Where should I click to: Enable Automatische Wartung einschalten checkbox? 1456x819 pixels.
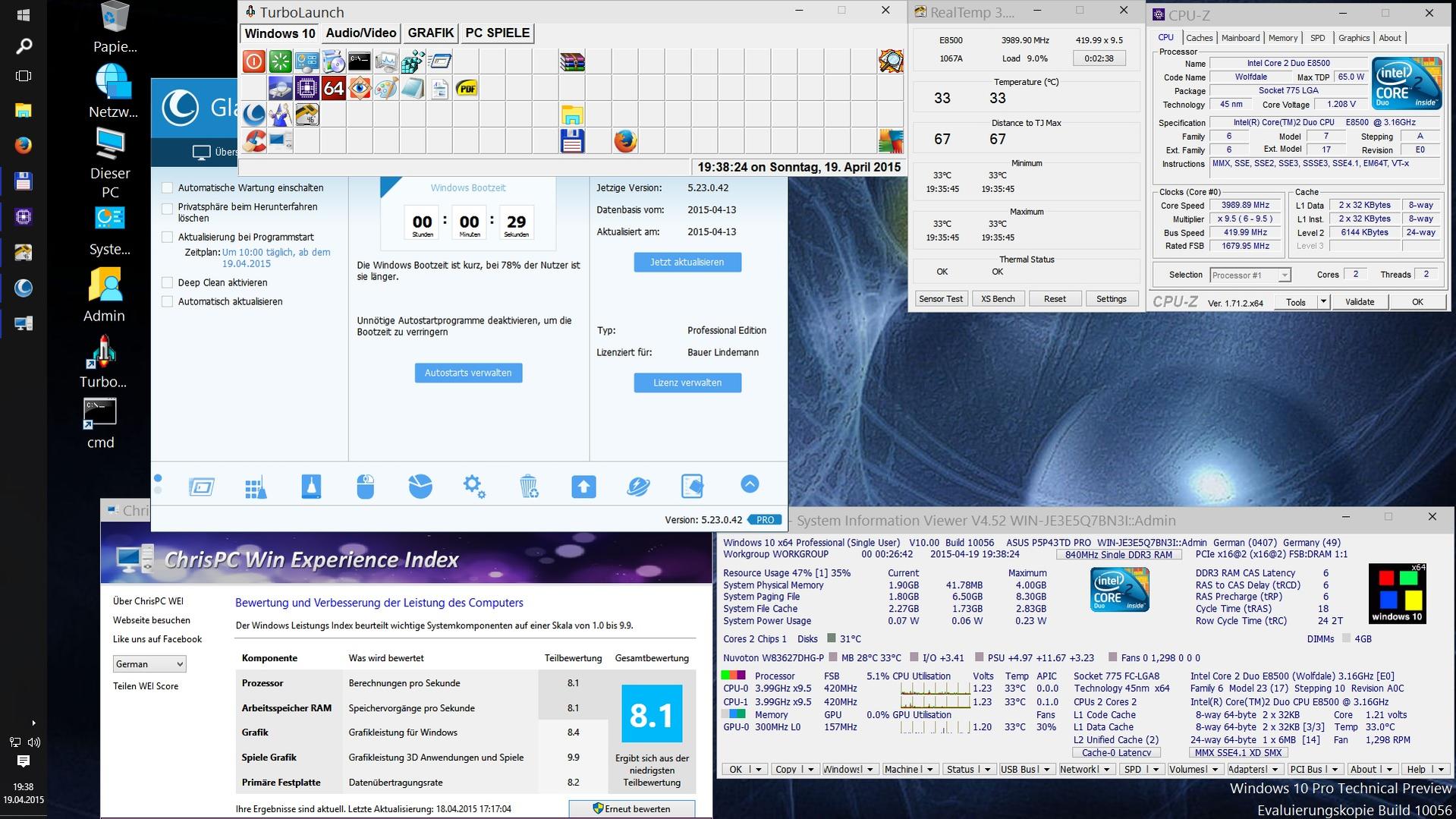pos(168,187)
